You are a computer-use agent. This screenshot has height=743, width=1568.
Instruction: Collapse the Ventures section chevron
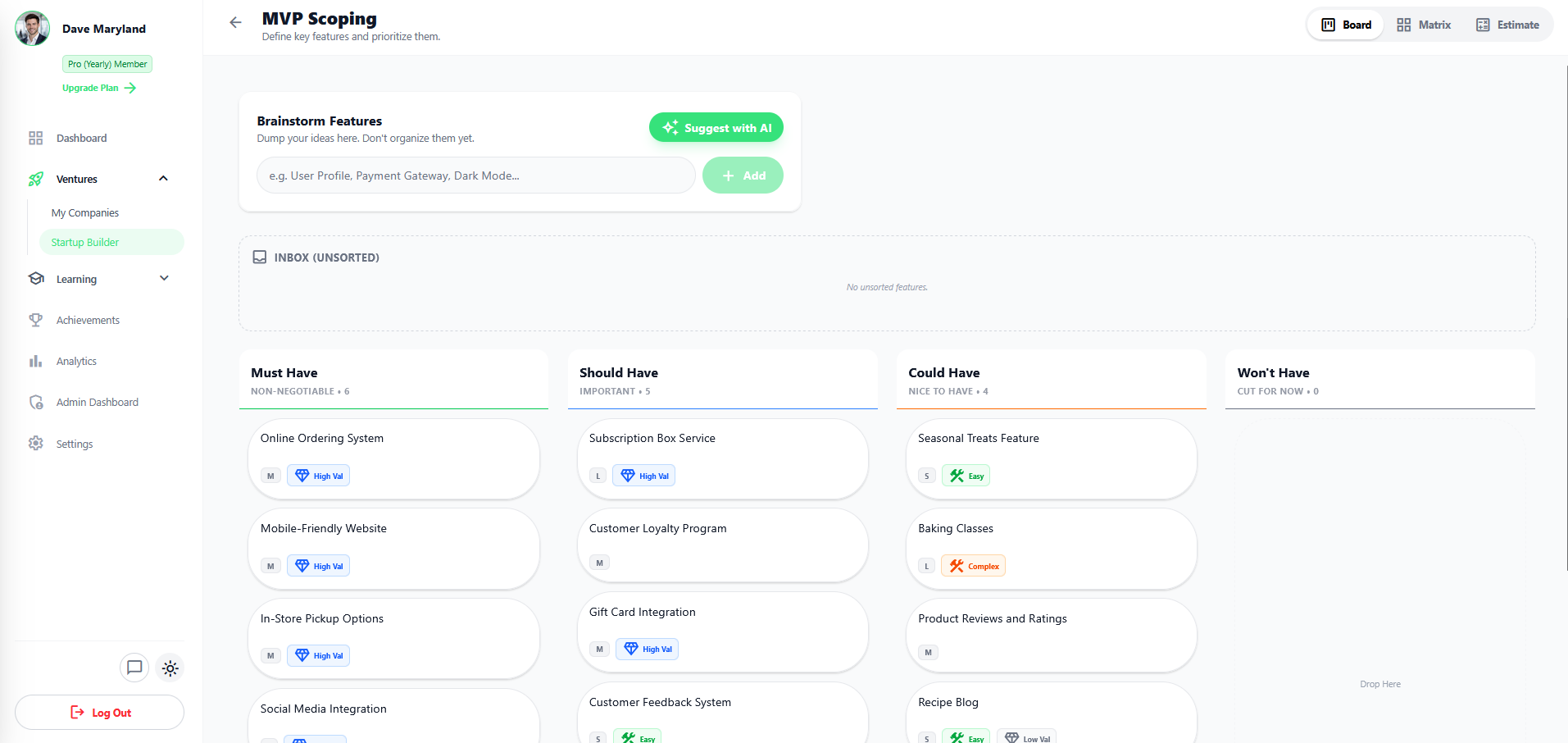pos(163,179)
